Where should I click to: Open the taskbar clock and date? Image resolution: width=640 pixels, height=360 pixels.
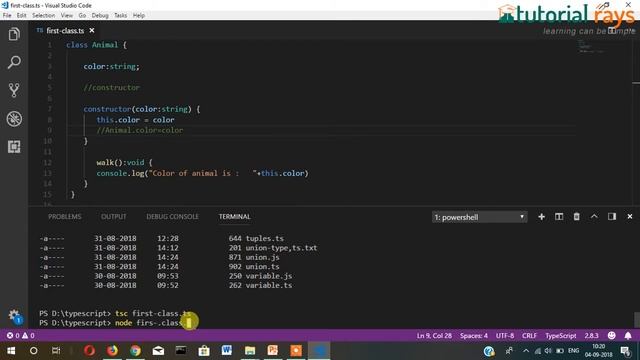coord(598,351)
